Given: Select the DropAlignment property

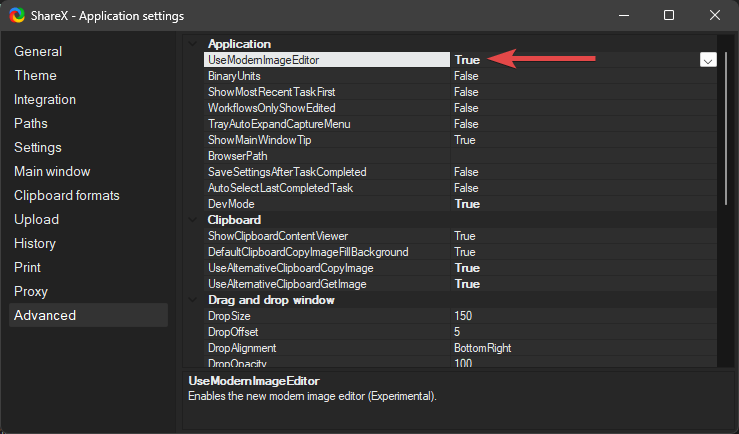Looking at the screenshot, I should point(242,348).
